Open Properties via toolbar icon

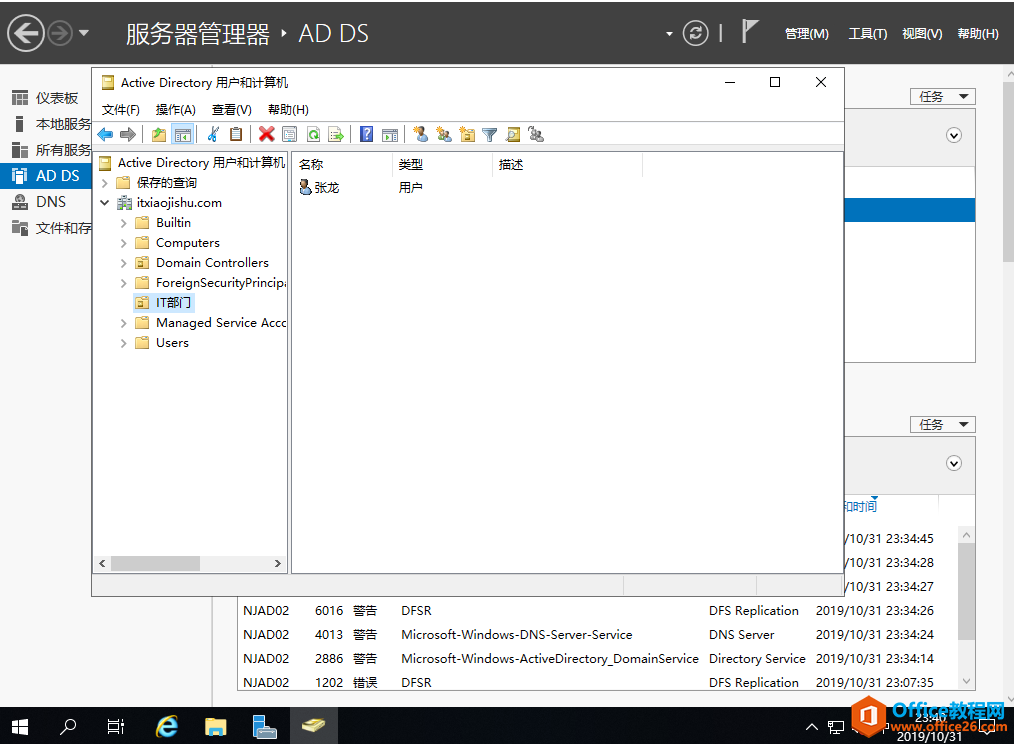click(x=290, y=135)
